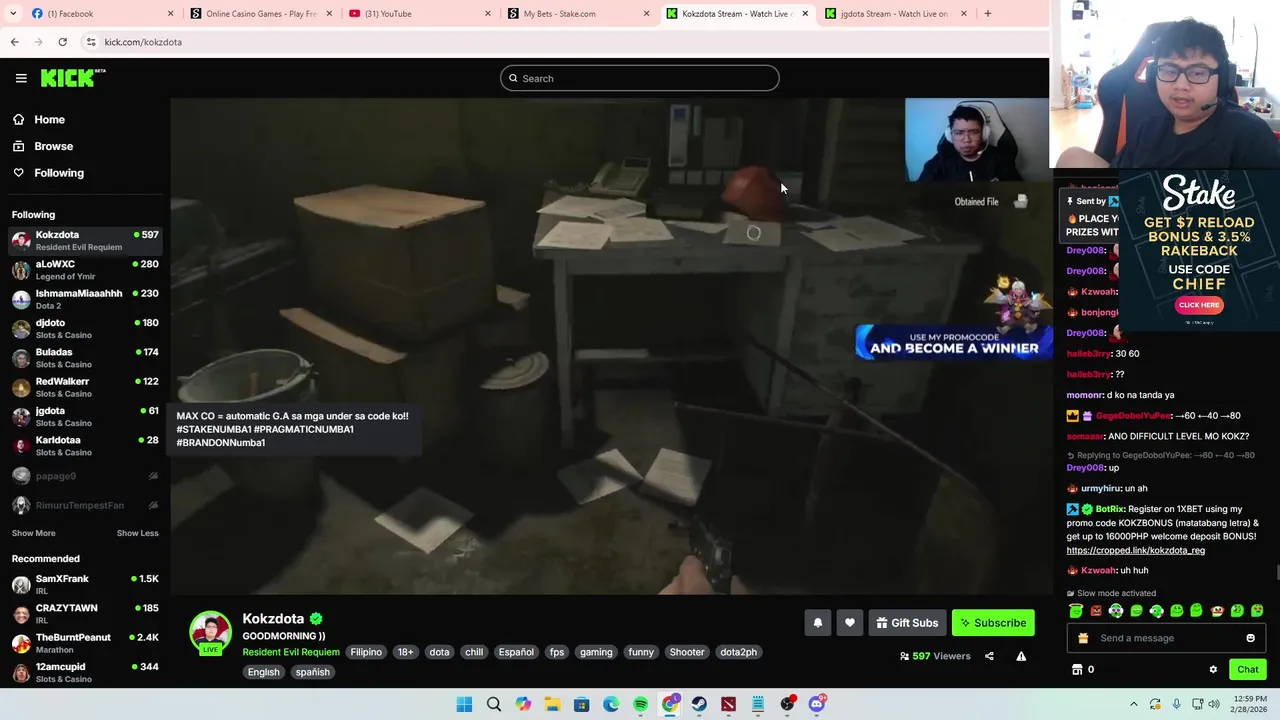Open recommended channel SamXFrank

(84, 584)
